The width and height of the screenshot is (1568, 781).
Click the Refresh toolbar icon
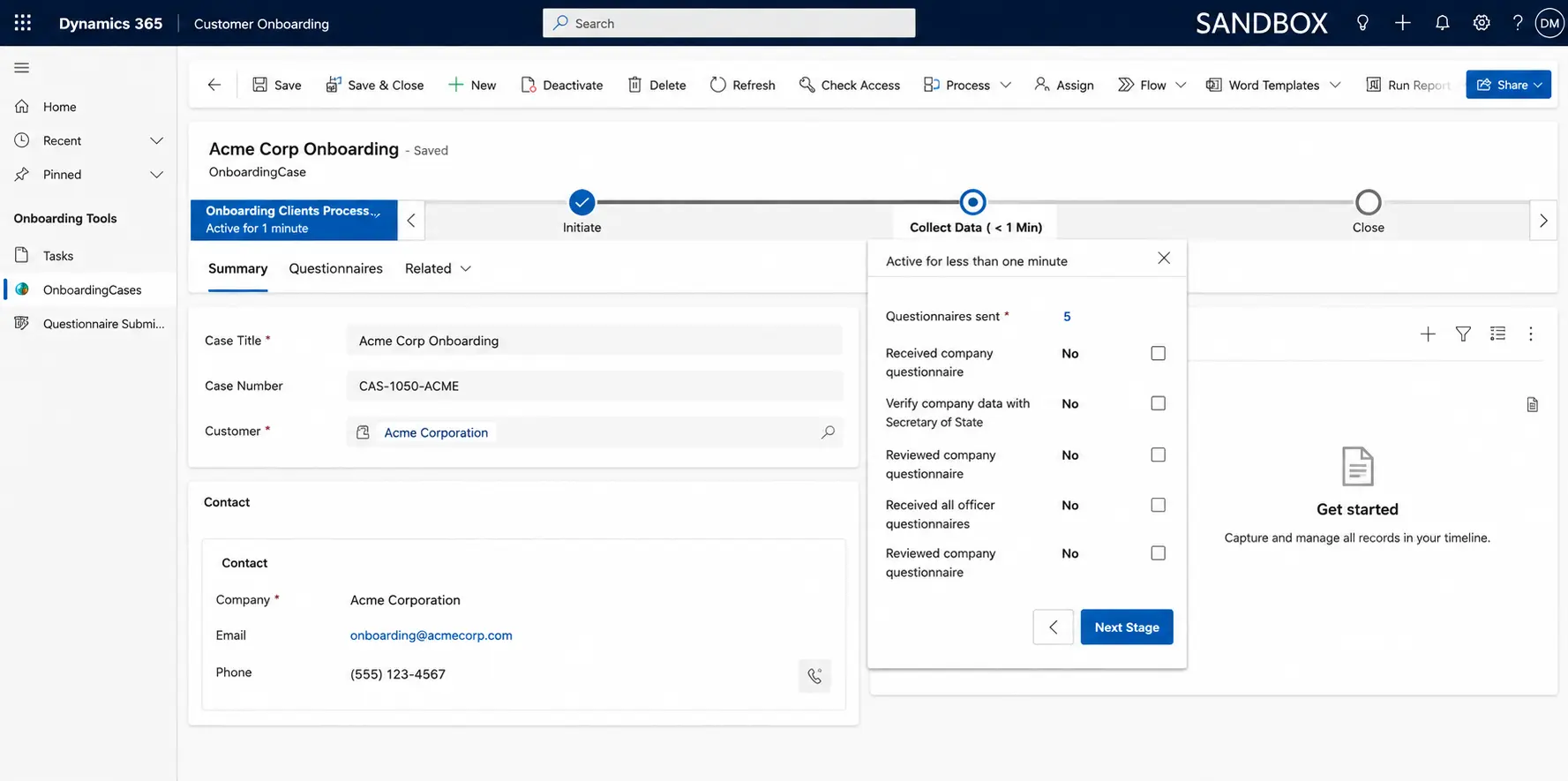pyautogui.click(x=743, y=85)
